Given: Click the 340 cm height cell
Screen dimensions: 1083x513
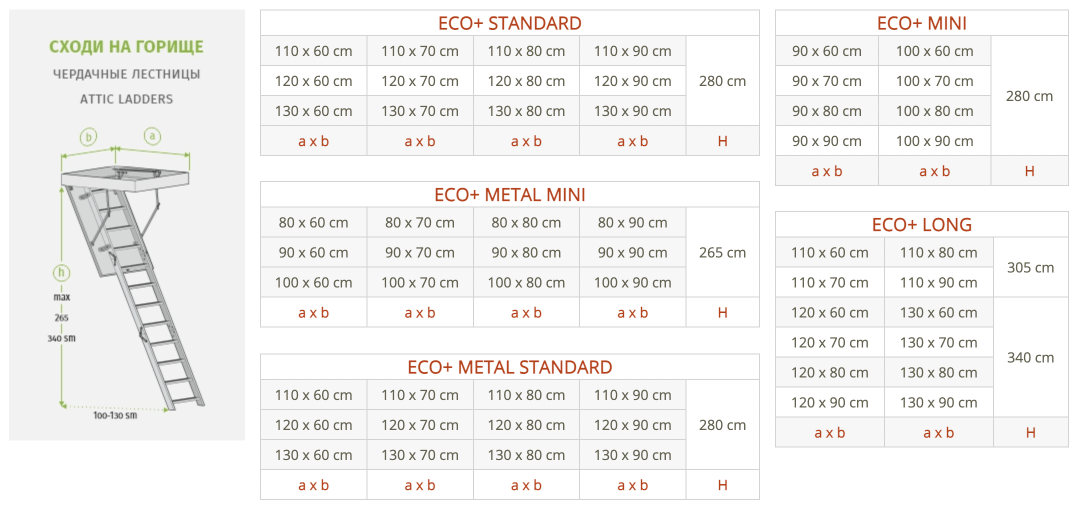Looking at the screenshot, I should [1031, 358].
